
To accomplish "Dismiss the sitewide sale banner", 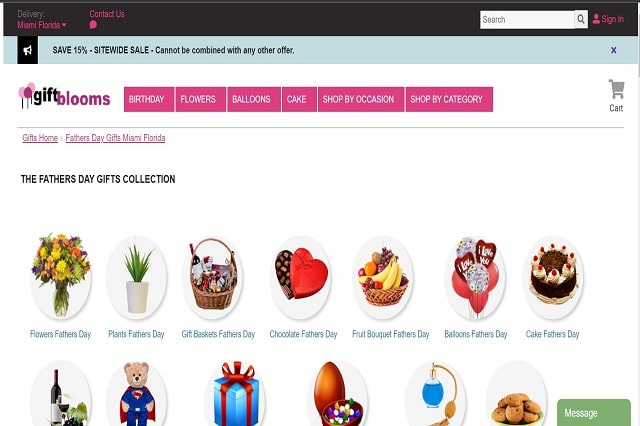I will point(613,50).
